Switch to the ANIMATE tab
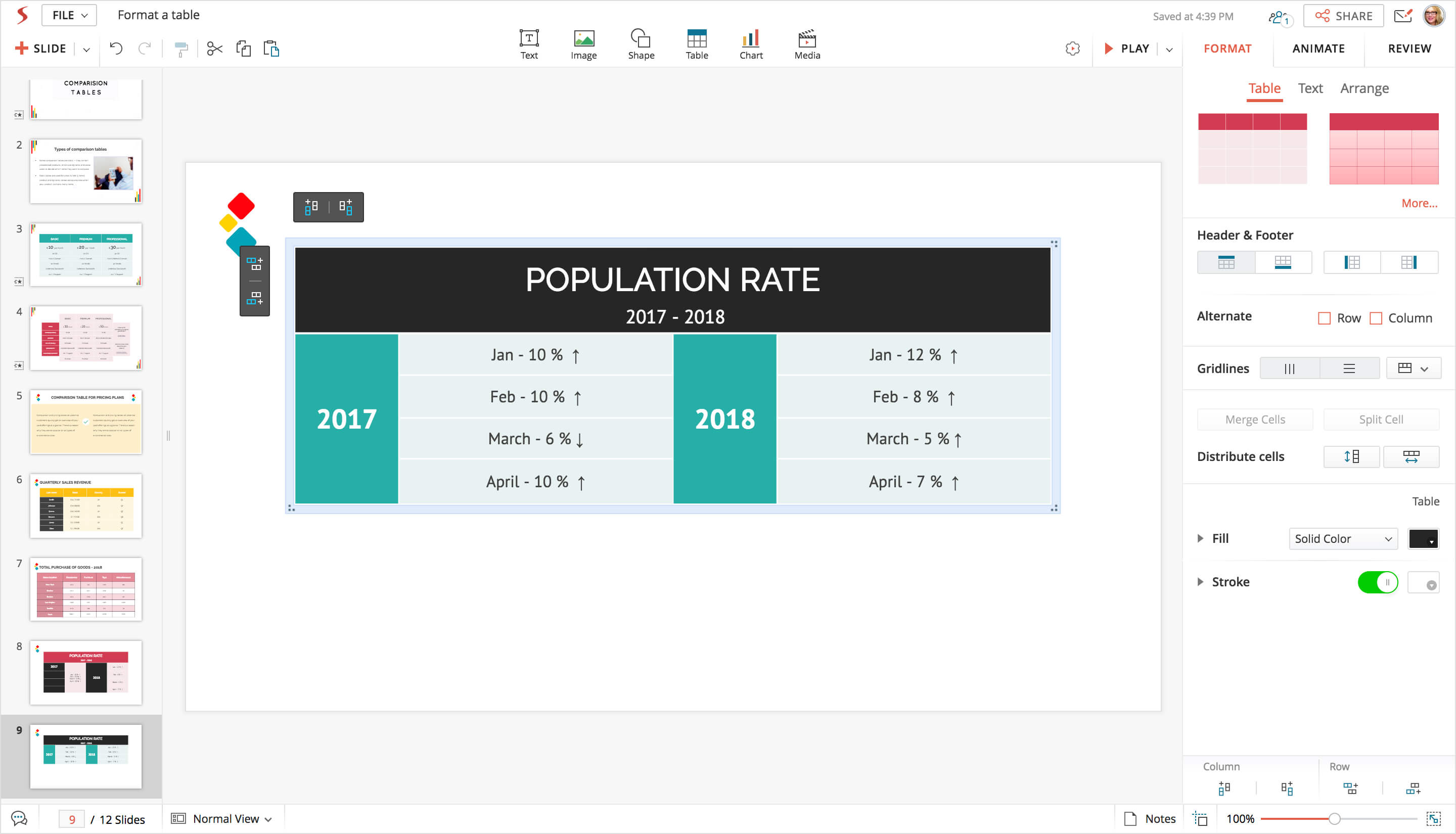The height and width of the screenshot is (834, 1456). [x=1318, y=49]
